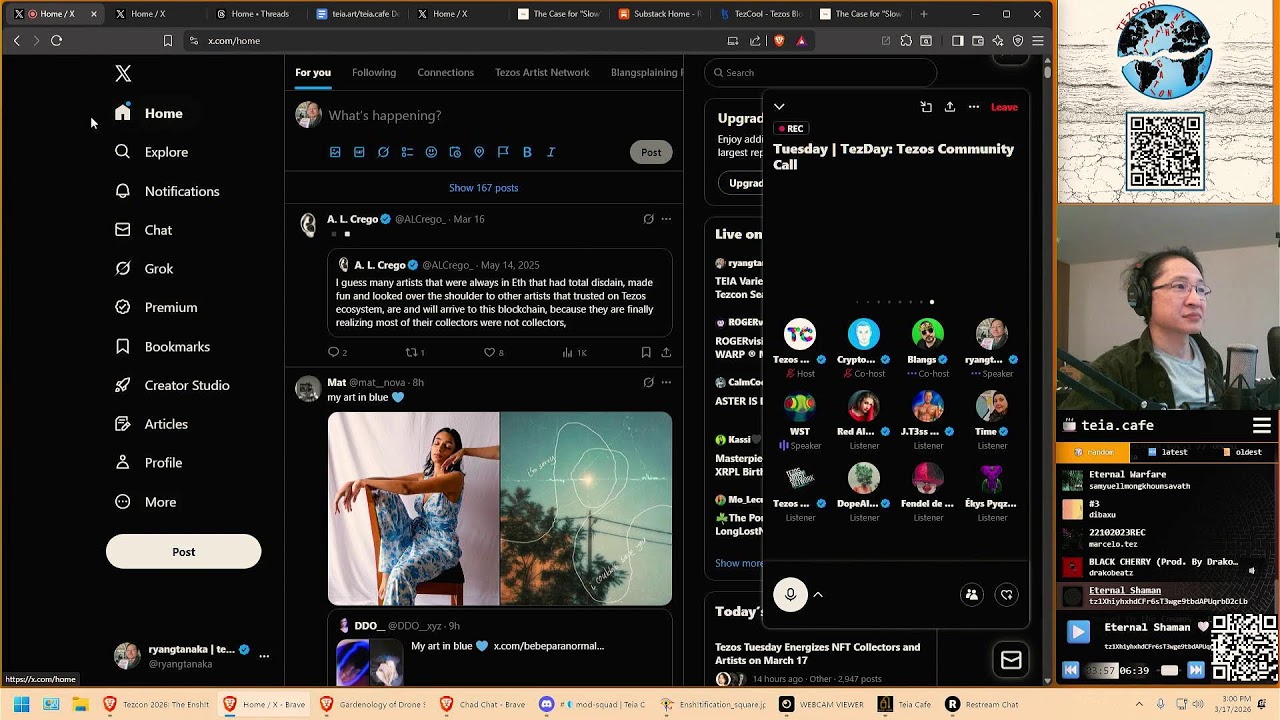
Task: Collapse the Space panel with chevron
Action: (779, 107)
